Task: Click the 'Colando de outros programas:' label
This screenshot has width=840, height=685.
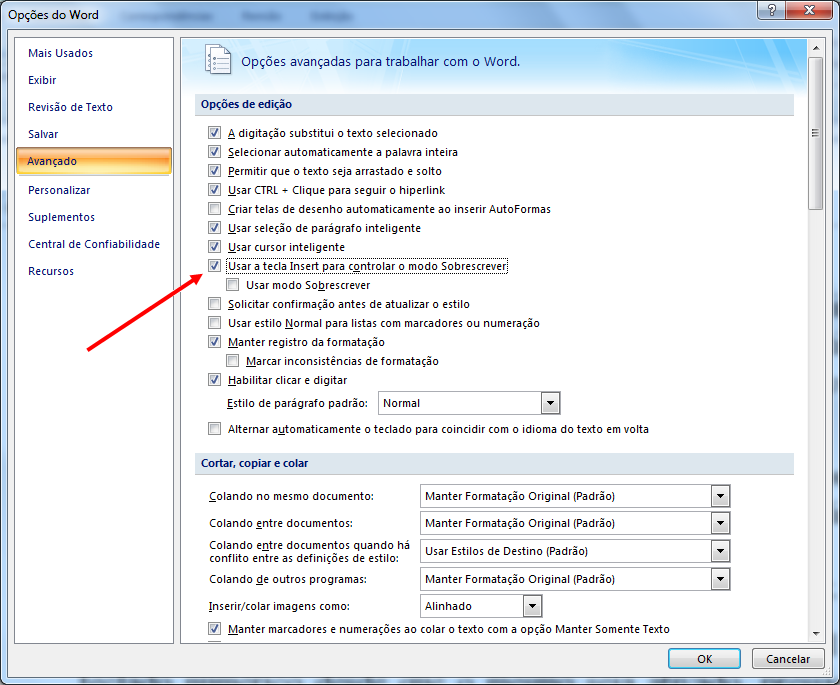Action: tap(288, 579)
